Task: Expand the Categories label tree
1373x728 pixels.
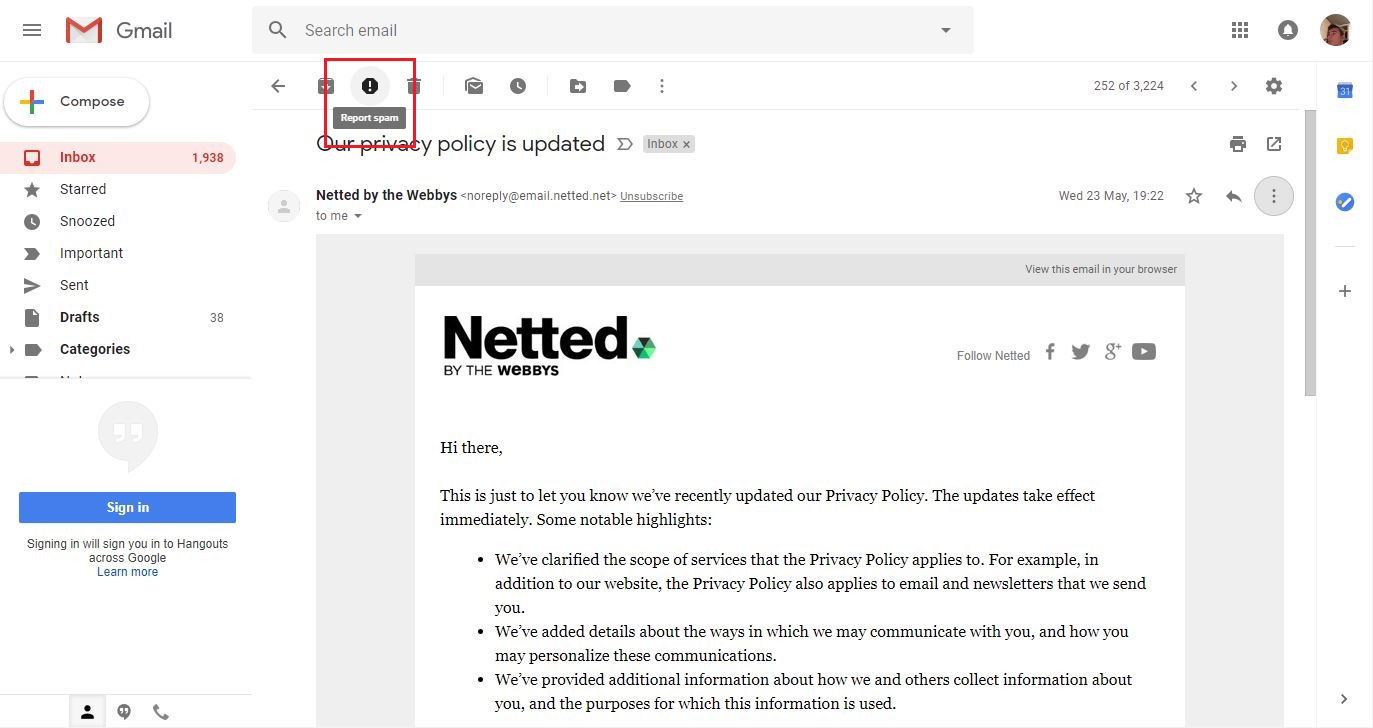Action: coord(12,349)
